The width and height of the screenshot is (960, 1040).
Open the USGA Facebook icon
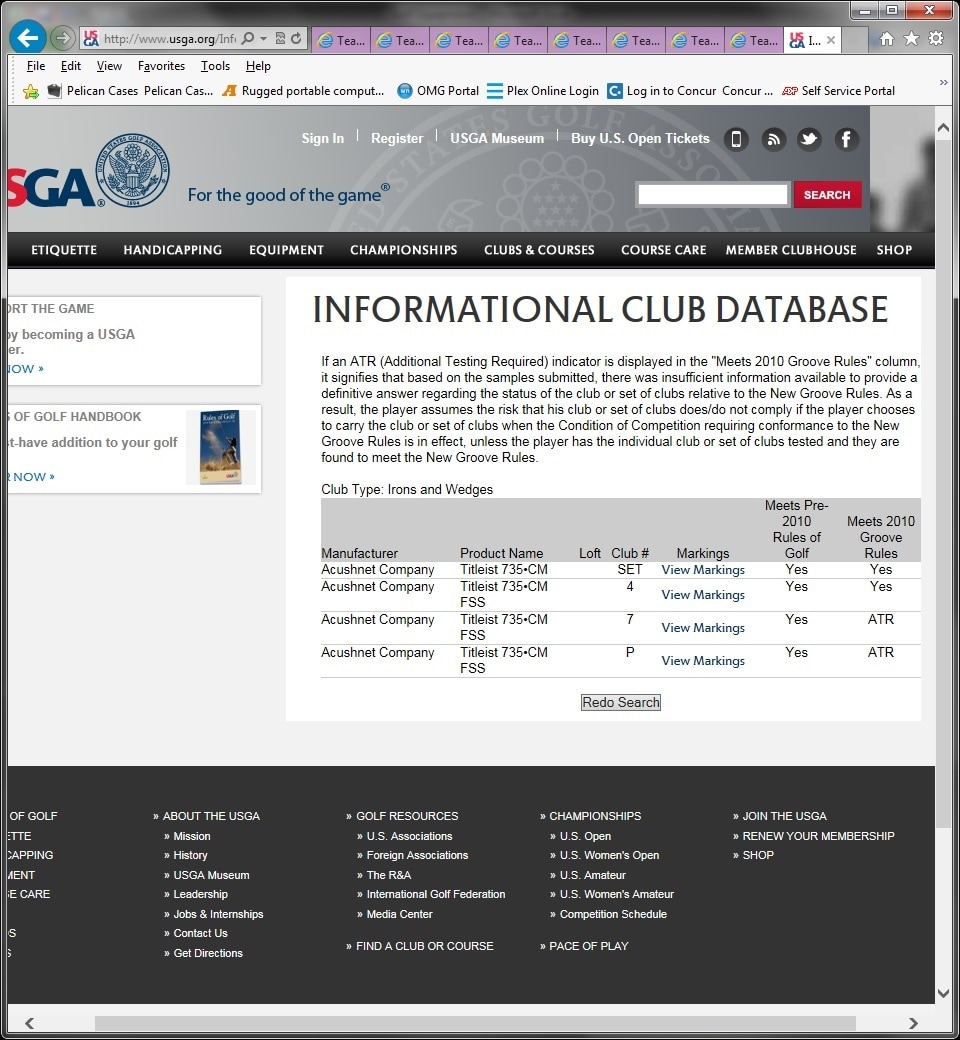[846, 139]
